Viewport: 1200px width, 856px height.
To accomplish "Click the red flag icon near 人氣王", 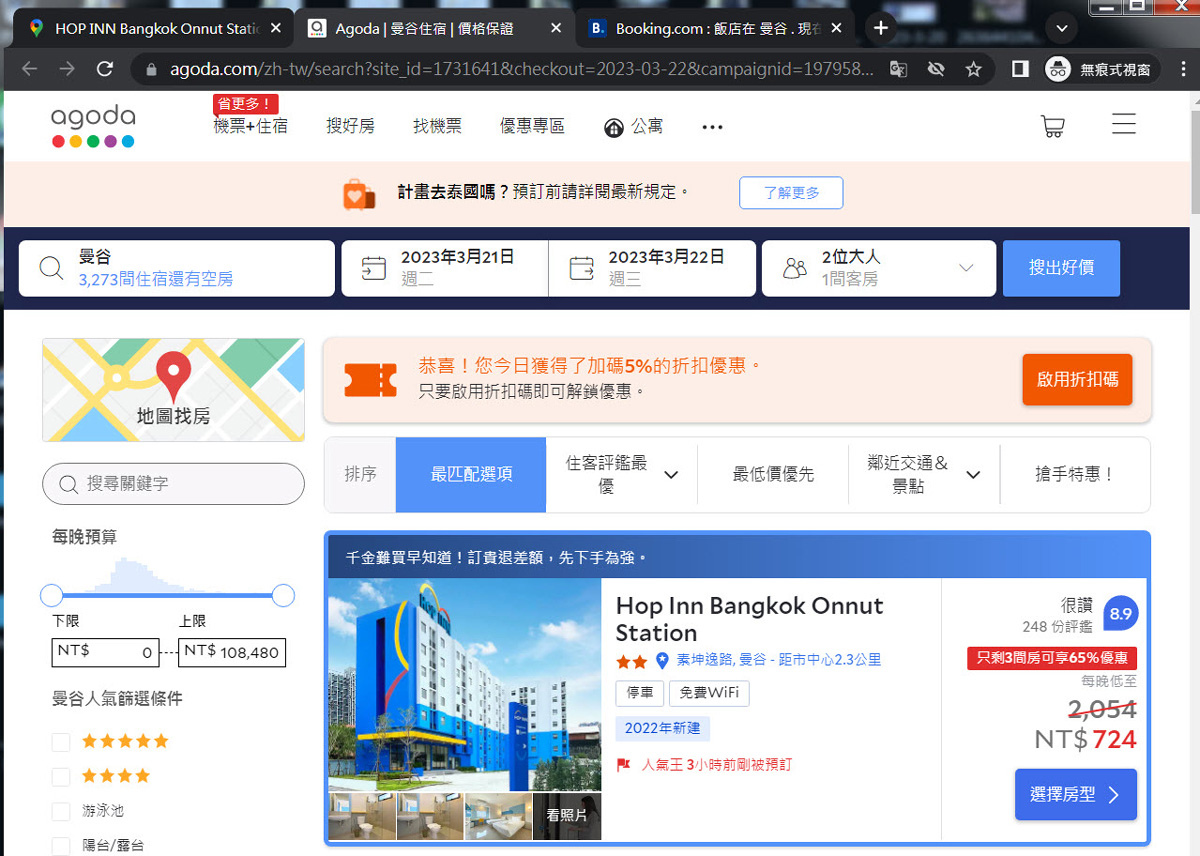I will tap(623, 765).
